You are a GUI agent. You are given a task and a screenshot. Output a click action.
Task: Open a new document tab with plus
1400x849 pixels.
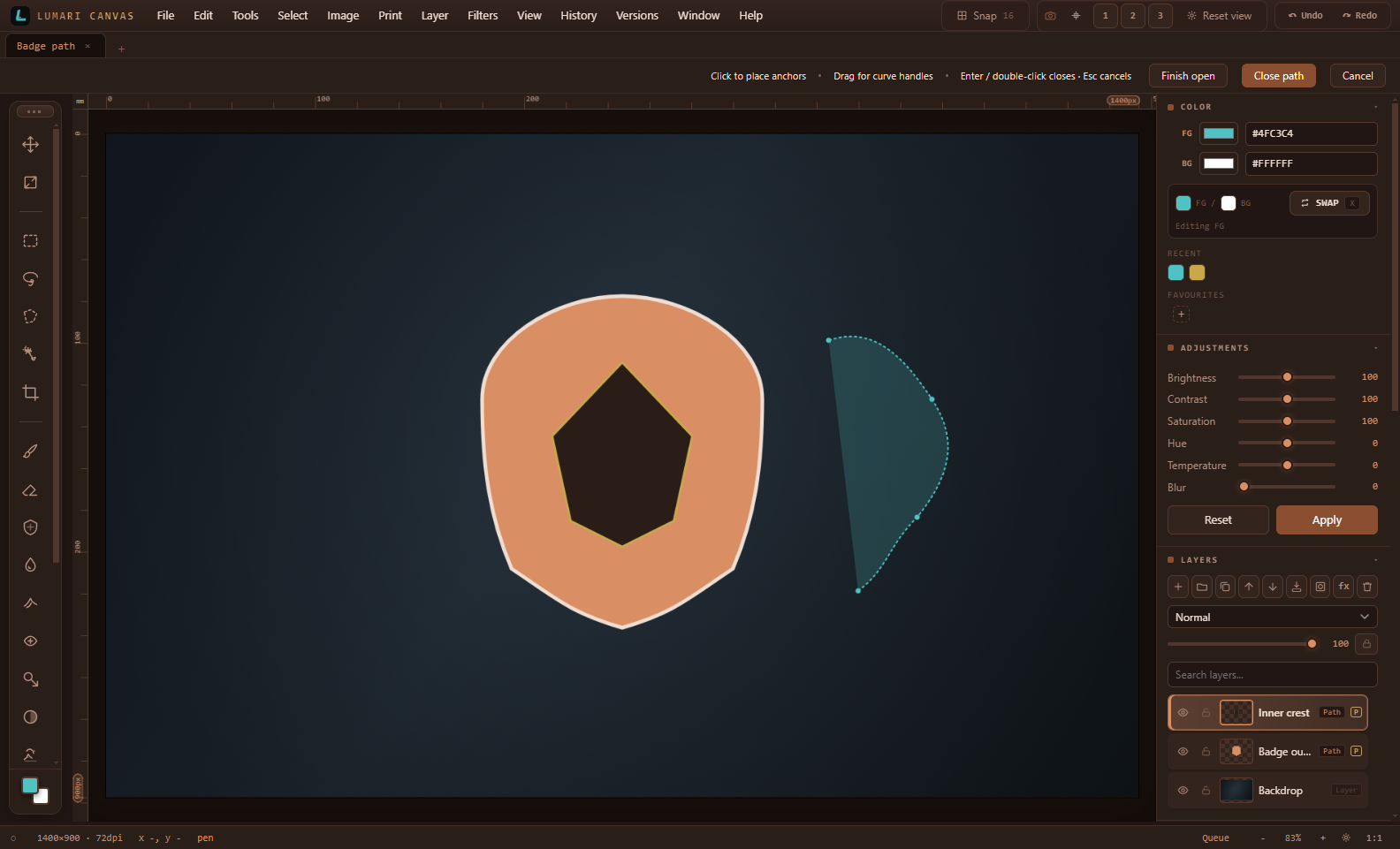[121, 49]
